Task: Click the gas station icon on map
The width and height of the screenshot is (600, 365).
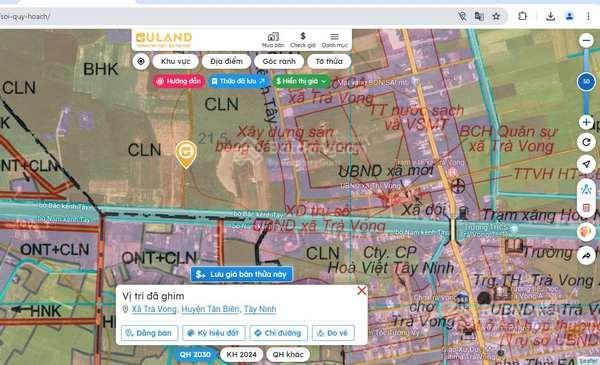Action: tap(463, 212)
